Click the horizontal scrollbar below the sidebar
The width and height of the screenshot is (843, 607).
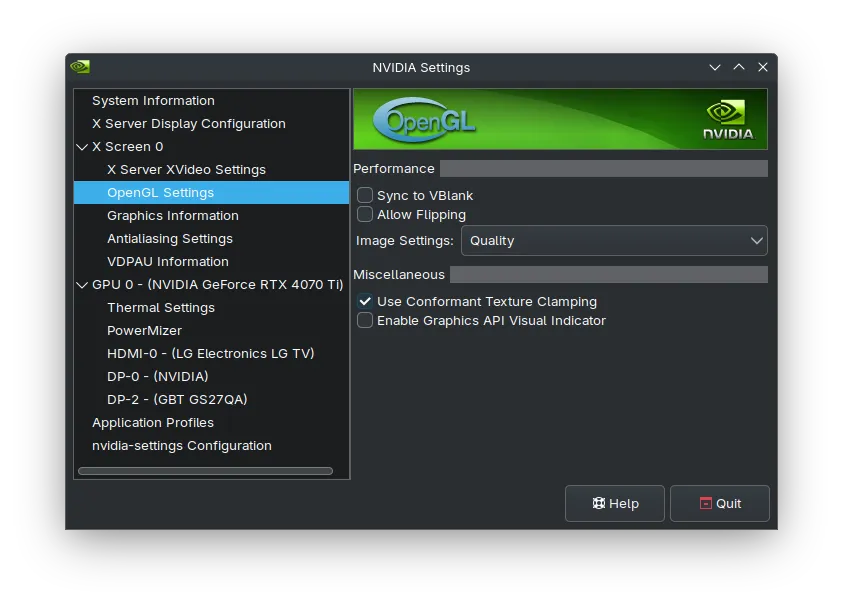coord(205,470)
